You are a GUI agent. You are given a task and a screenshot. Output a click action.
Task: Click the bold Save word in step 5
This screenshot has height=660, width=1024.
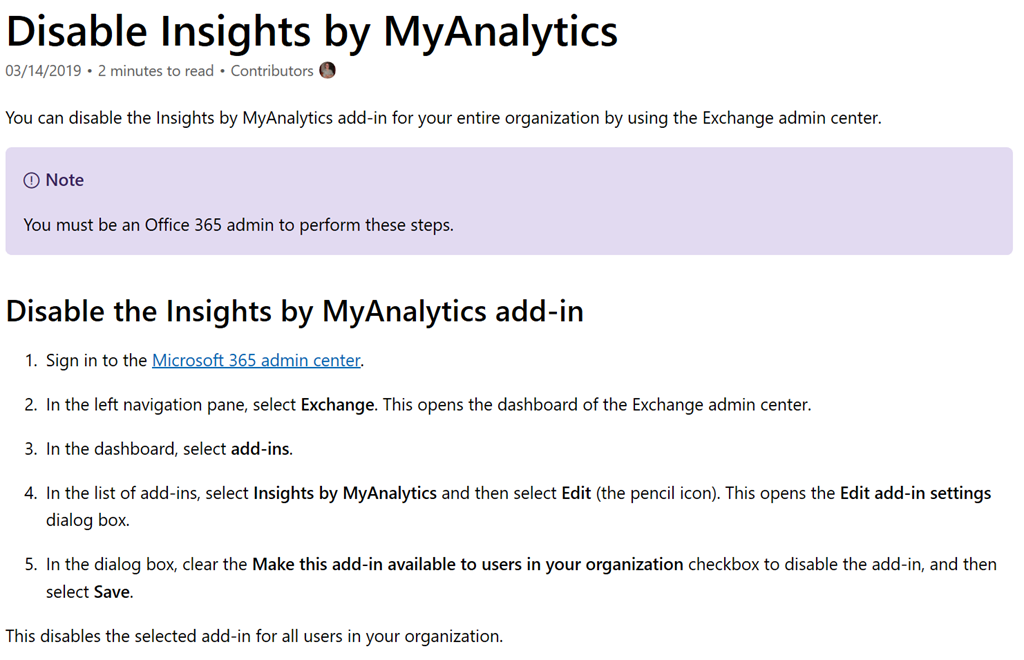pyautogui.click(x=112, y=592)
